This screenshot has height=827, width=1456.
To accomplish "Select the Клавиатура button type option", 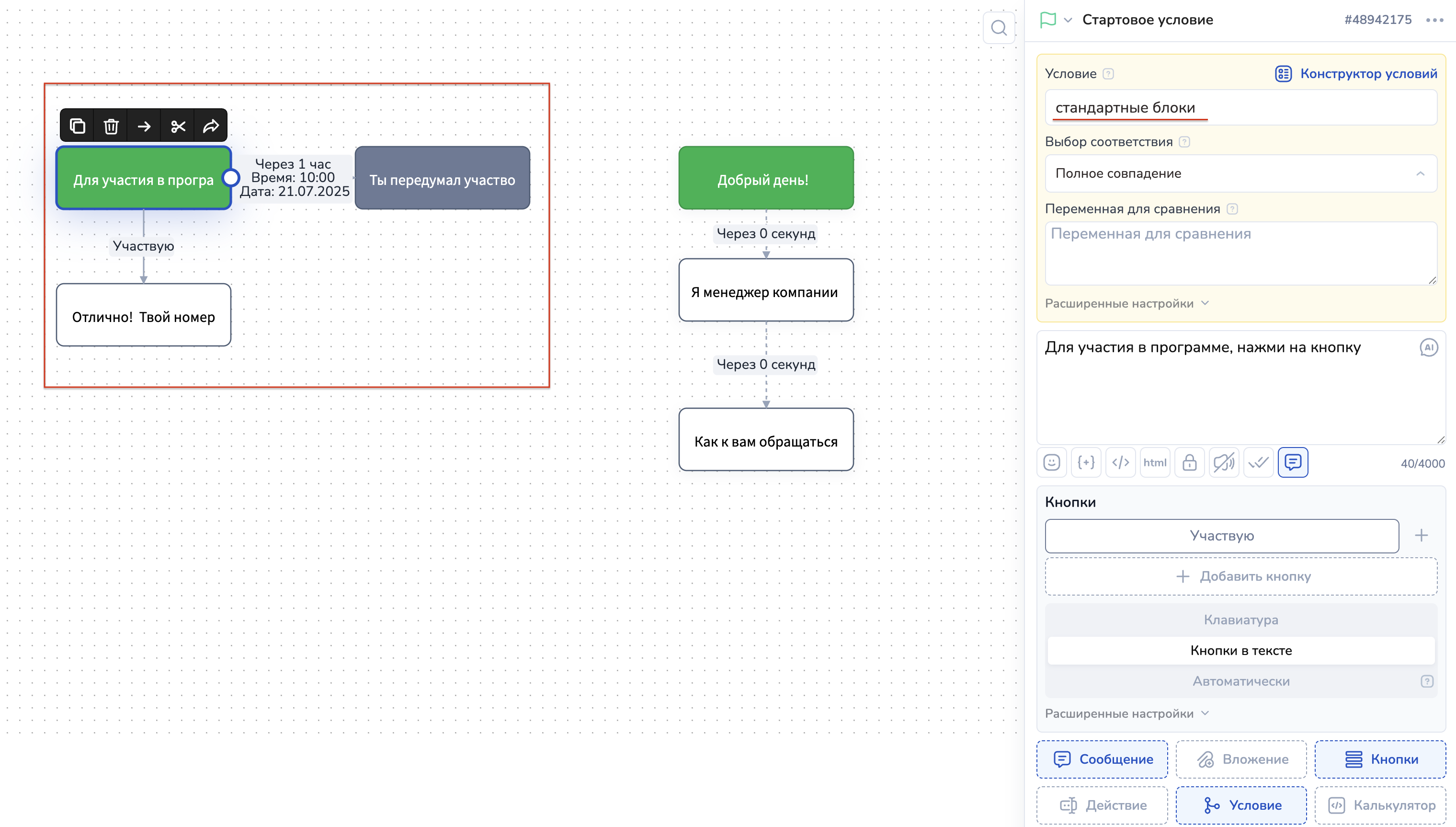I will [1241, 620].
